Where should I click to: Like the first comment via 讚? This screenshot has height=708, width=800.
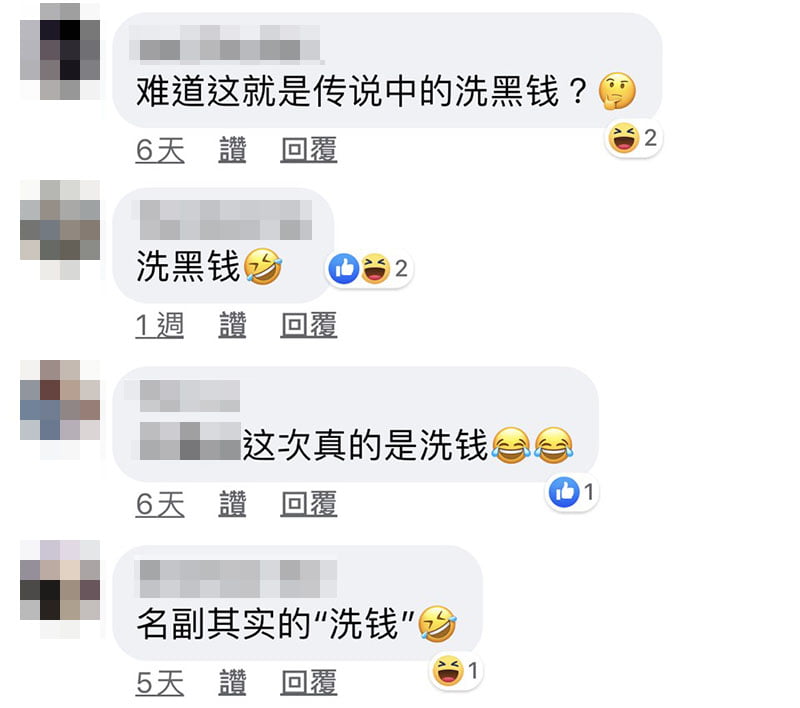pyautogui.click(x=232, y=150)
